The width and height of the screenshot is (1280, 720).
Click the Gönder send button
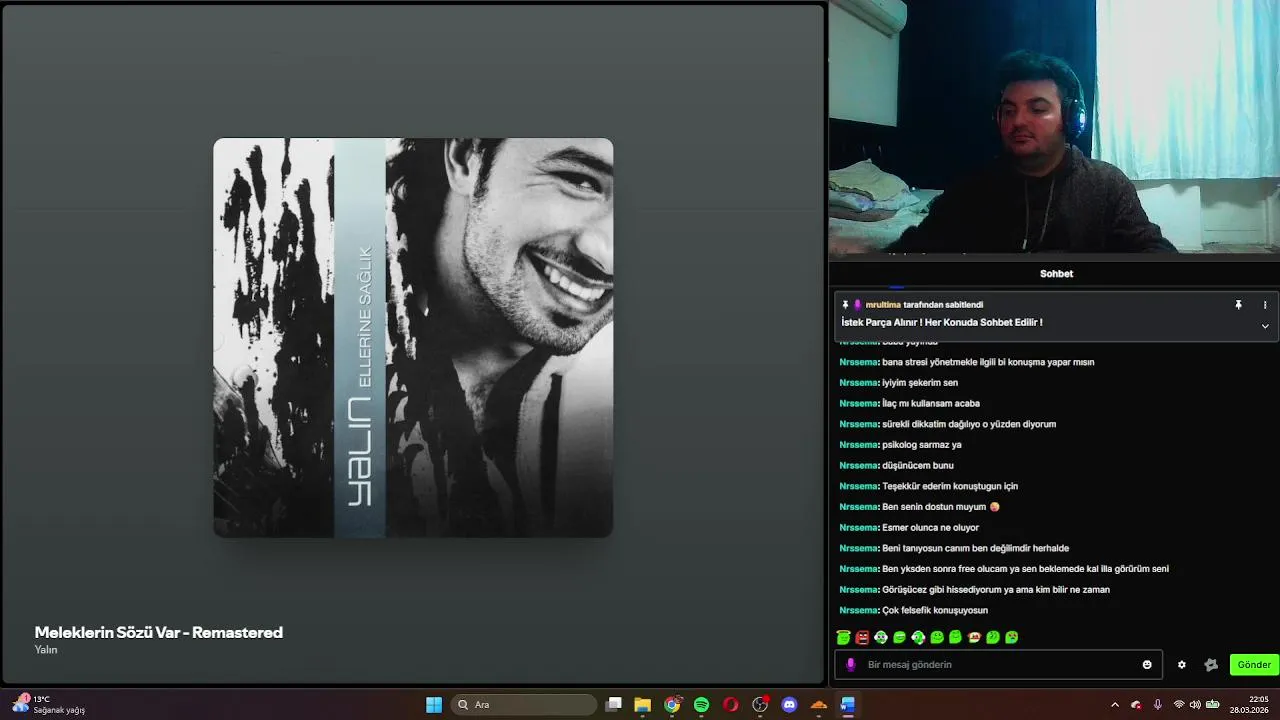pos(1254,665)
